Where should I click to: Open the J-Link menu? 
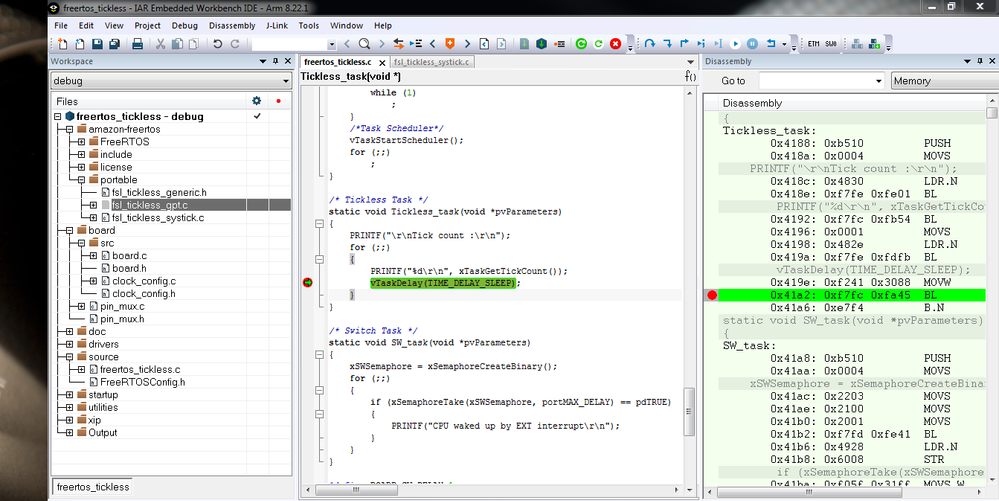[x=277, y=25]
